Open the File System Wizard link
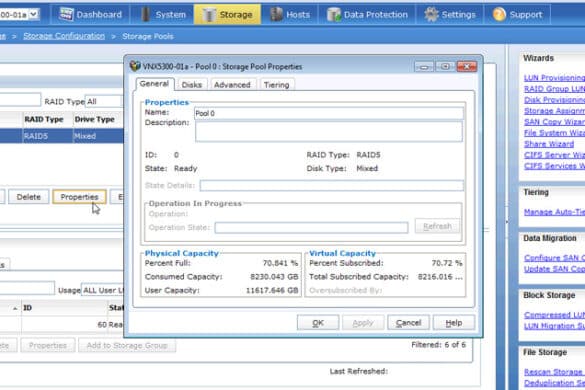Viewport: 585px width, 390px height. click(554, 133)
